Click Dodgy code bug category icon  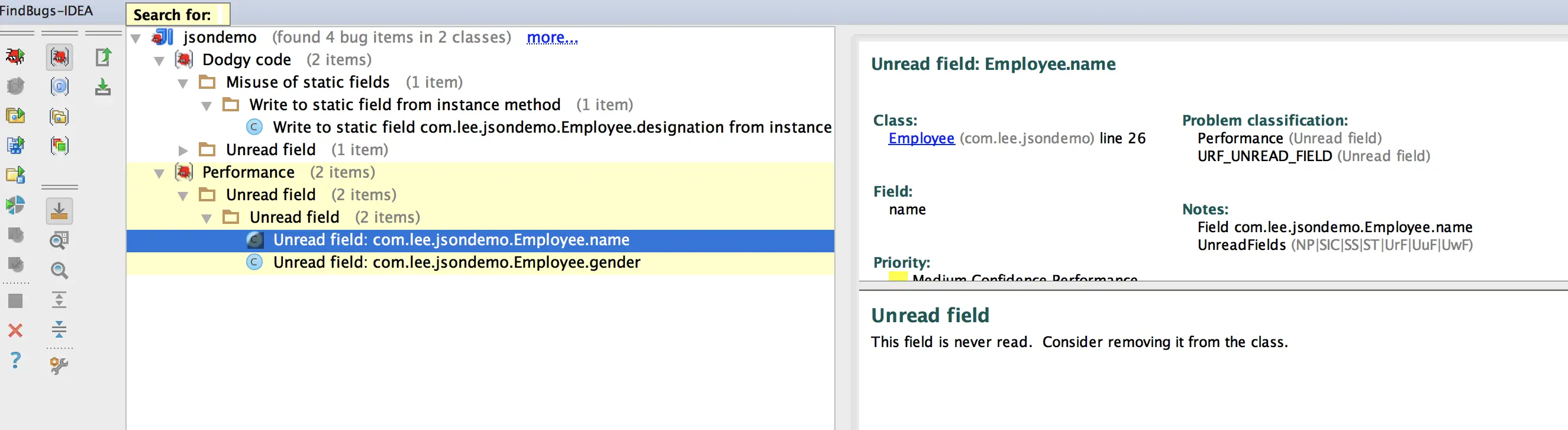click(x=184, y=60)
